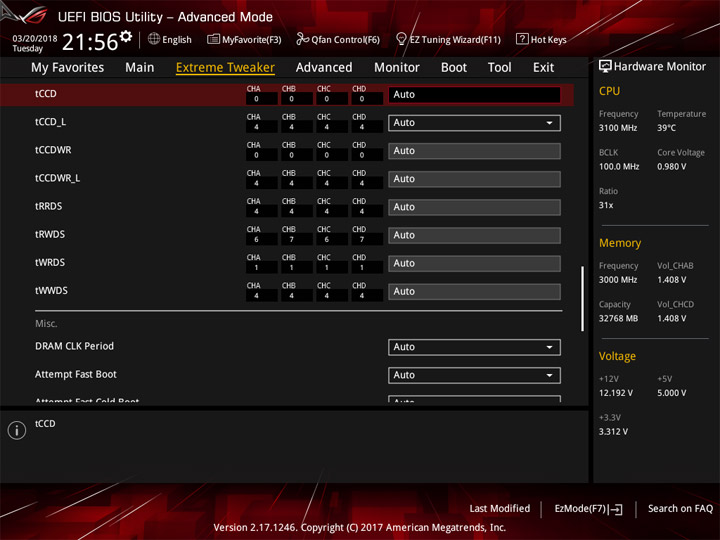Click the CPU temperature 39°C reading
This screenshot has width=720, height=540.
[x=666, y=128]
